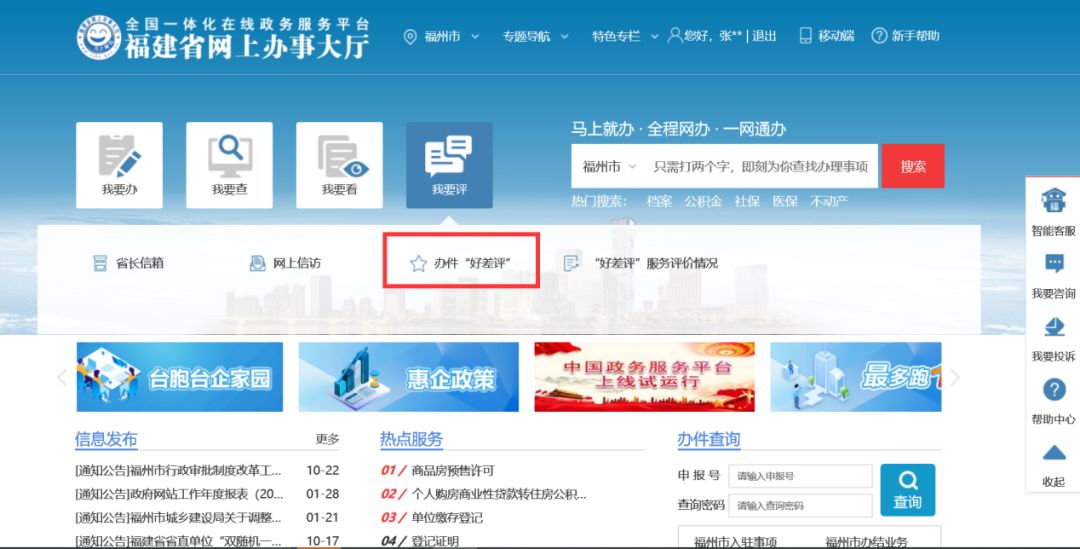Screen dimensions: 1080x549
Task: Show previous banner with left arrow
Action: pos(62,377)
